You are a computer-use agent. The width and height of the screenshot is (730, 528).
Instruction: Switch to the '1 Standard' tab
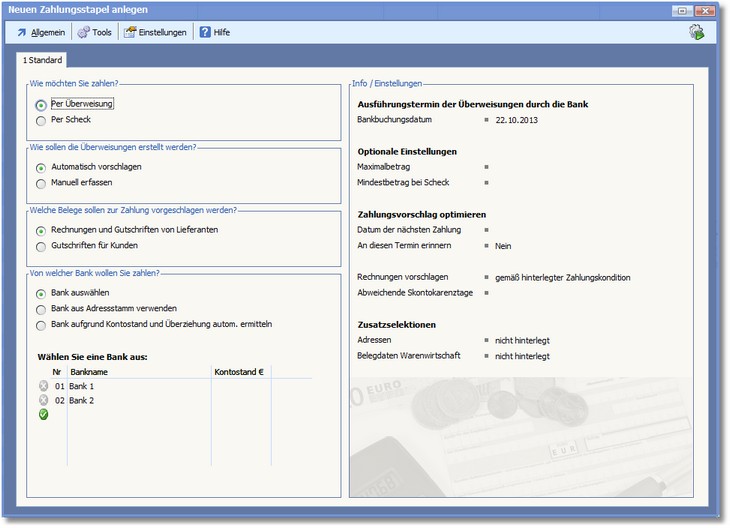click(42, 60)
